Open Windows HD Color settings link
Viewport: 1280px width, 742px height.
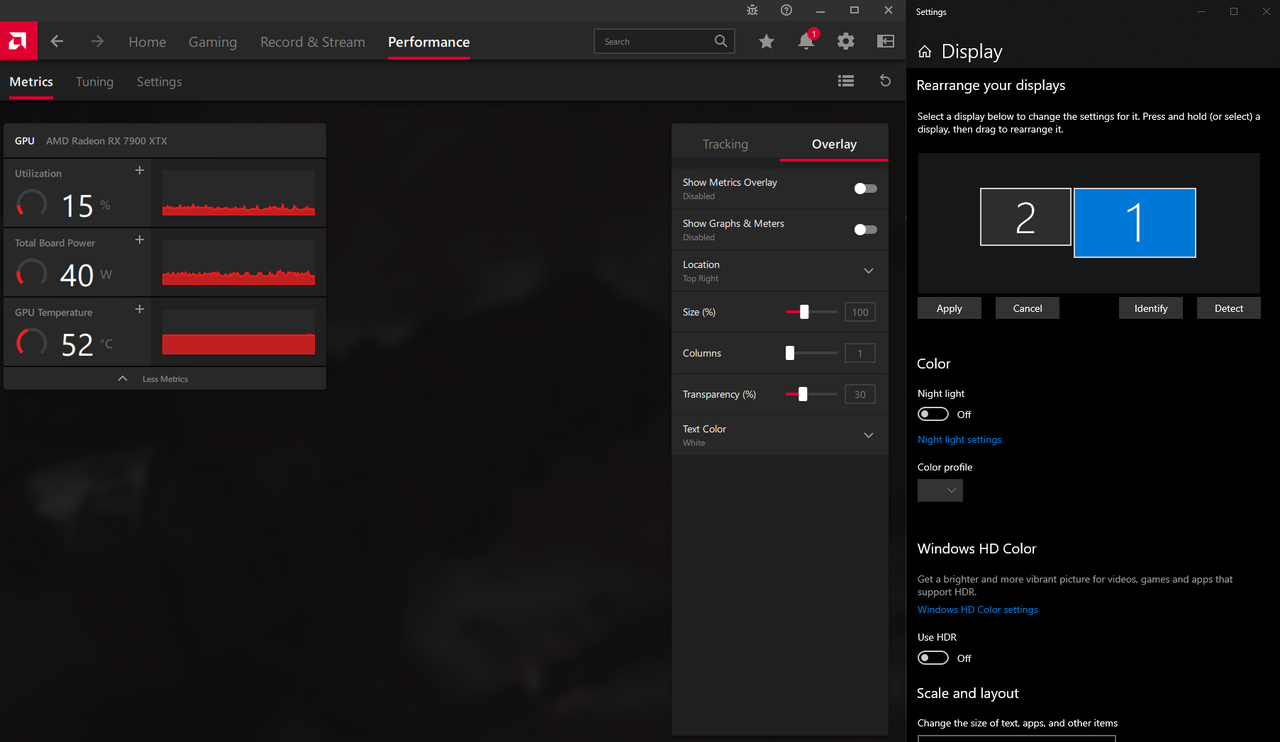click(977, 610)
